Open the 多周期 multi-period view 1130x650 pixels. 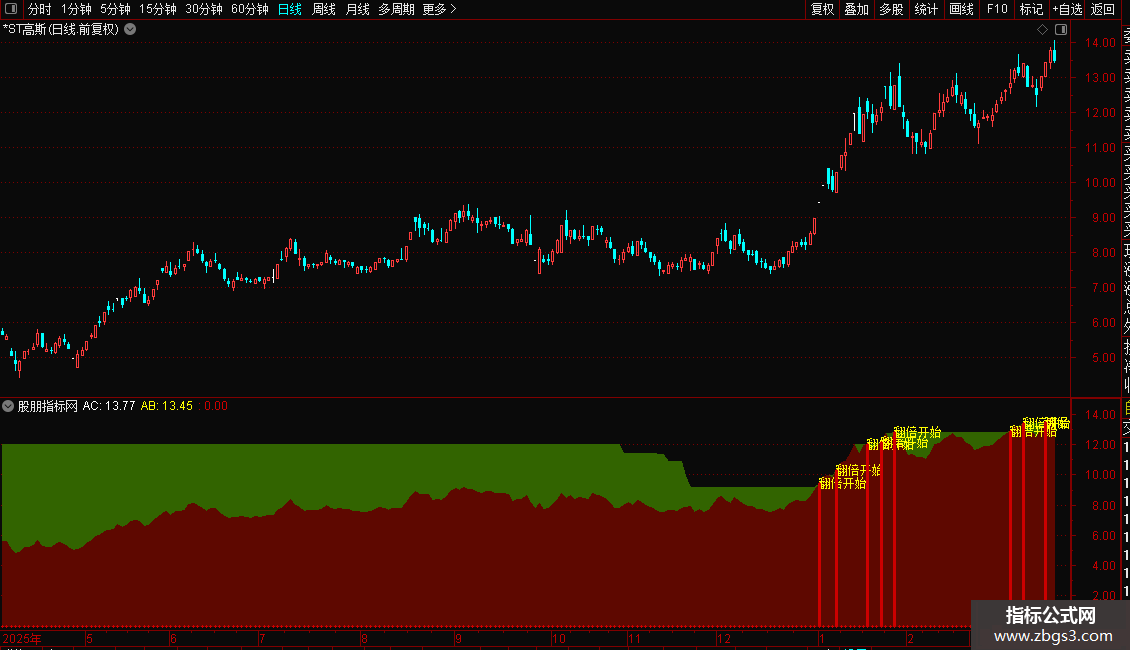(x=396, y=9)
